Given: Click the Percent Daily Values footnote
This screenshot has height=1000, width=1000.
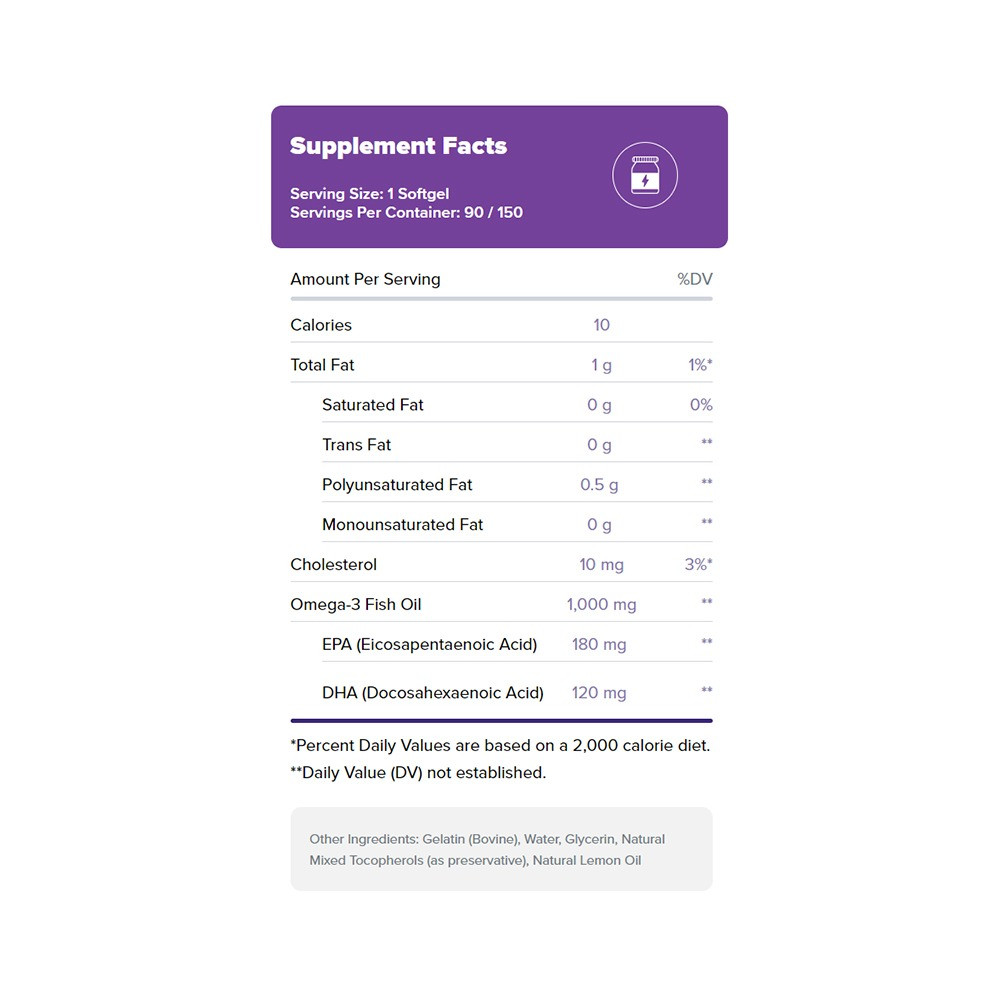Looking at the screenshot, I should pyautogui.click(x=500, y=746).
